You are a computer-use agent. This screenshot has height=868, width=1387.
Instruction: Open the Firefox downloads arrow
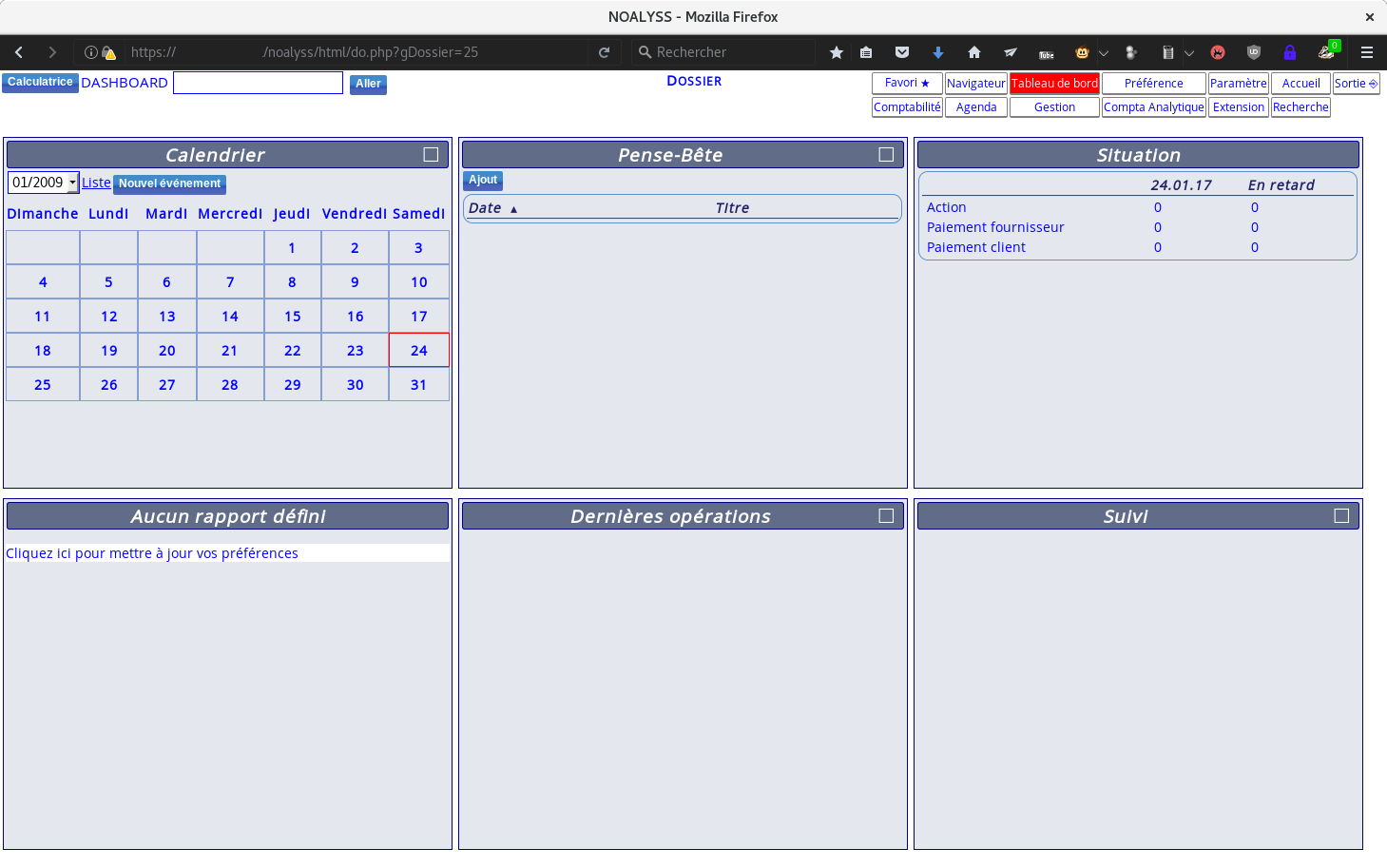point(938,52)
